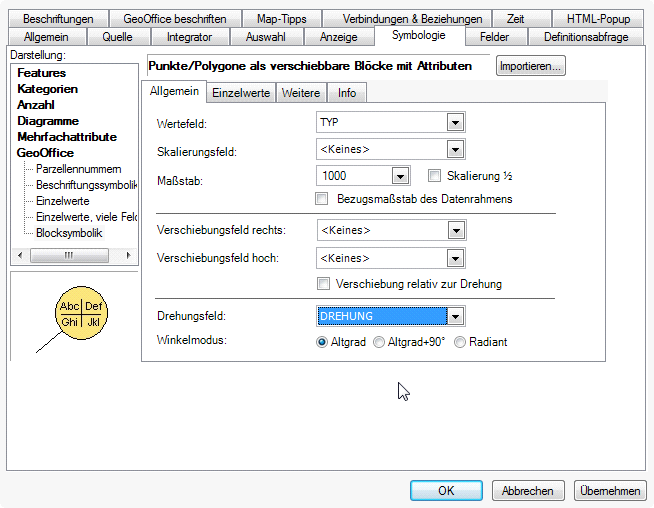
Task: Choose the Radiant angle mode
Action: point(460,342)
